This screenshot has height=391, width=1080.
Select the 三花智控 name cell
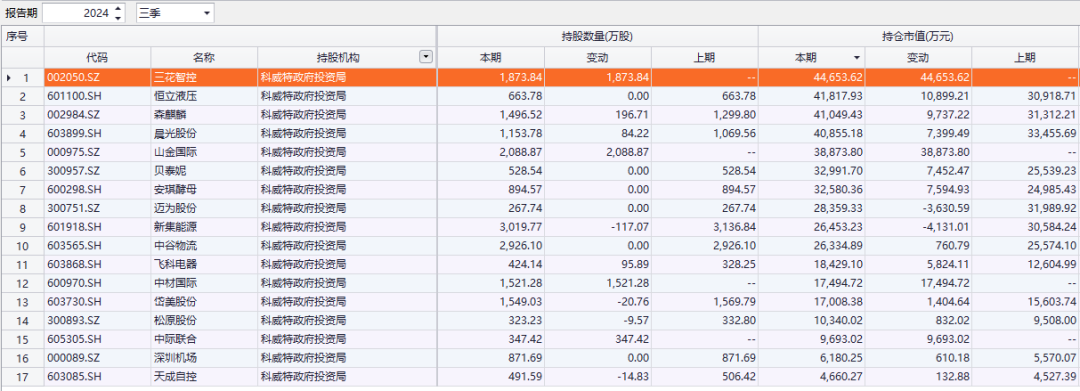(x=205, y=78)
